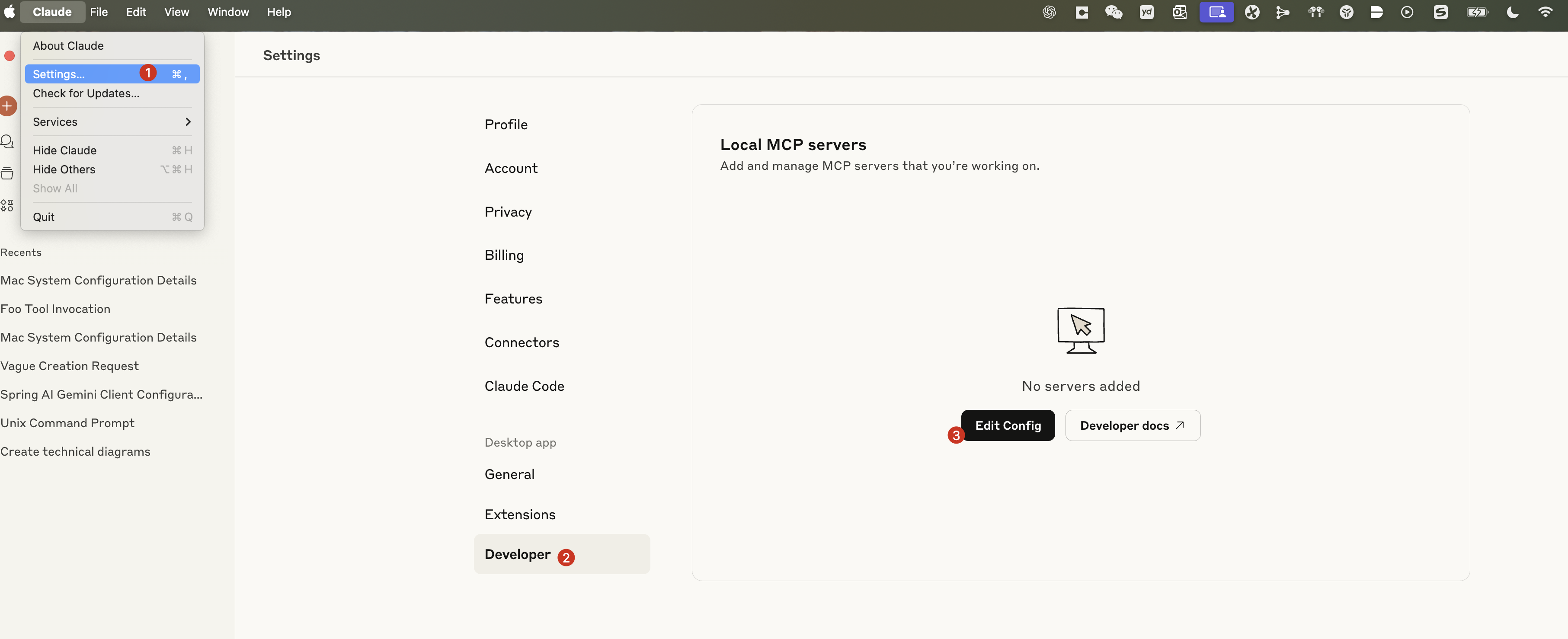Click the ChatGPT icon in the menu bar
Viewport: 1568px width, 639px height.
pos(1049,12)
